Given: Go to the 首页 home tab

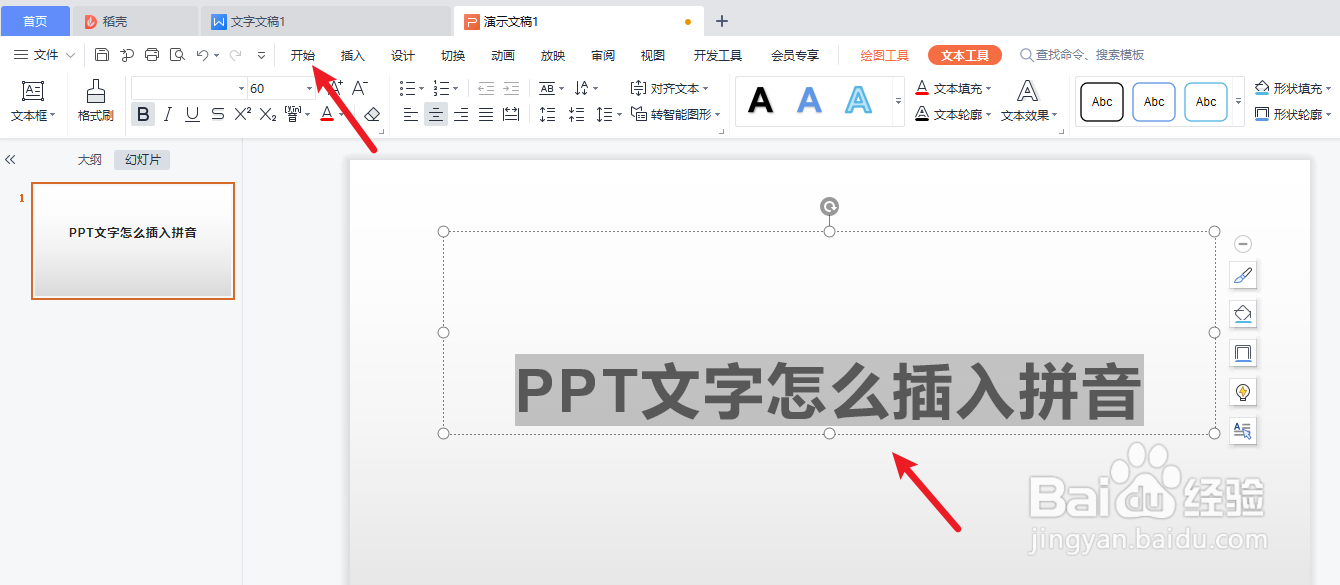Looking at the screenshot, I should (35, 21).
